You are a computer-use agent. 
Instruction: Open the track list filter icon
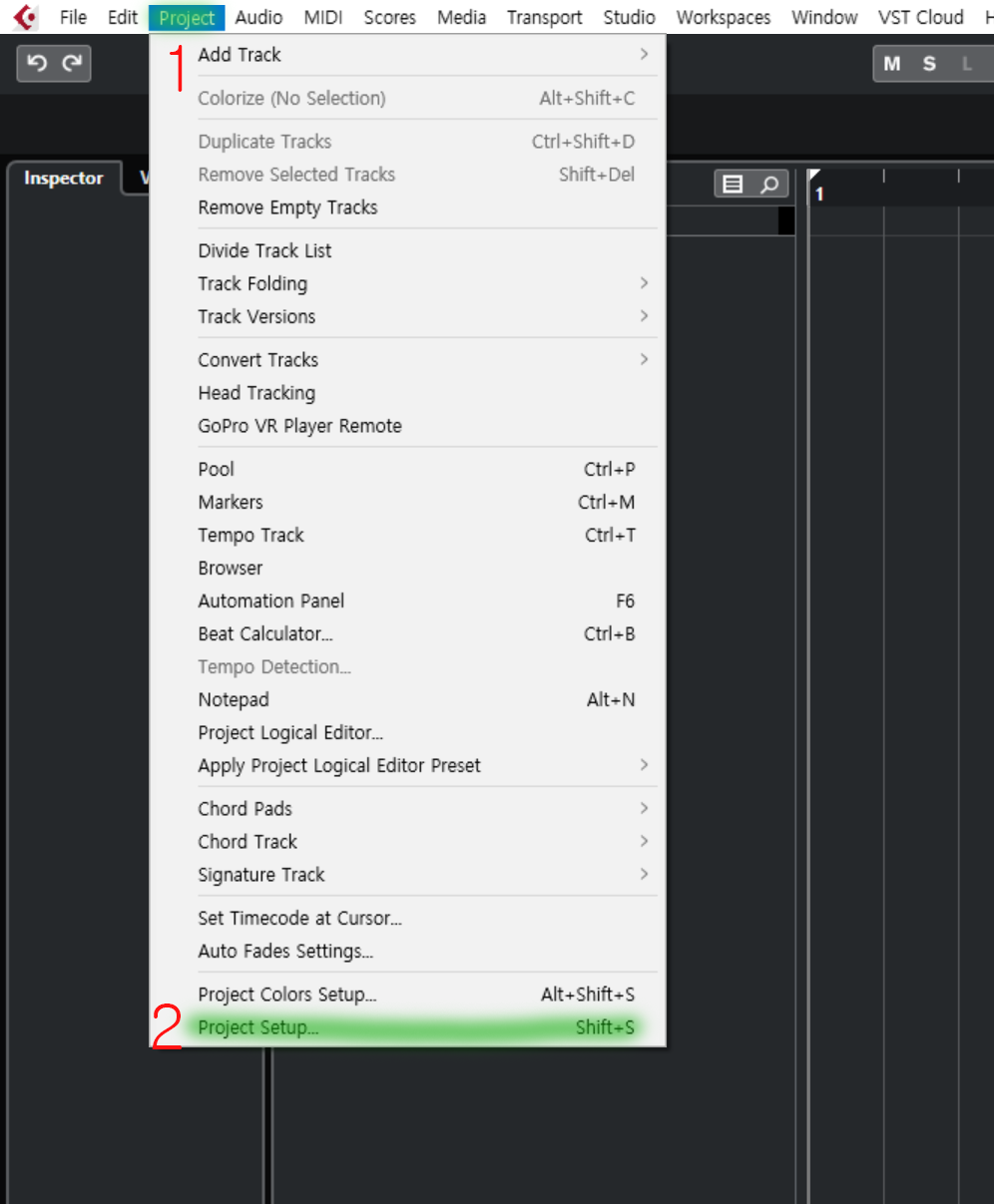point(734,185)
